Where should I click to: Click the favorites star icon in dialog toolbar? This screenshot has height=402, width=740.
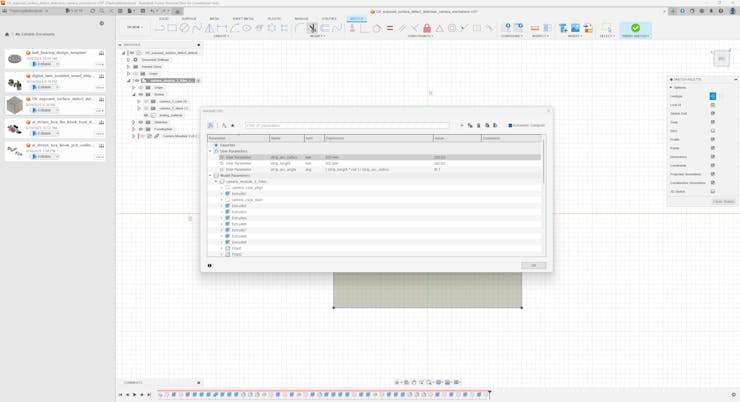tap(233, 126)
